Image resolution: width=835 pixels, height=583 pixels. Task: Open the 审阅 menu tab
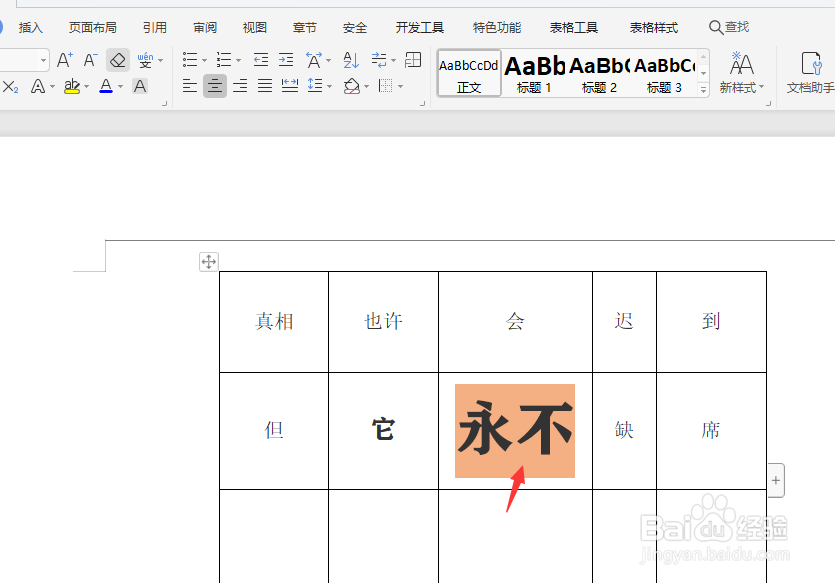pyautogui.click(x=205, y=27)
